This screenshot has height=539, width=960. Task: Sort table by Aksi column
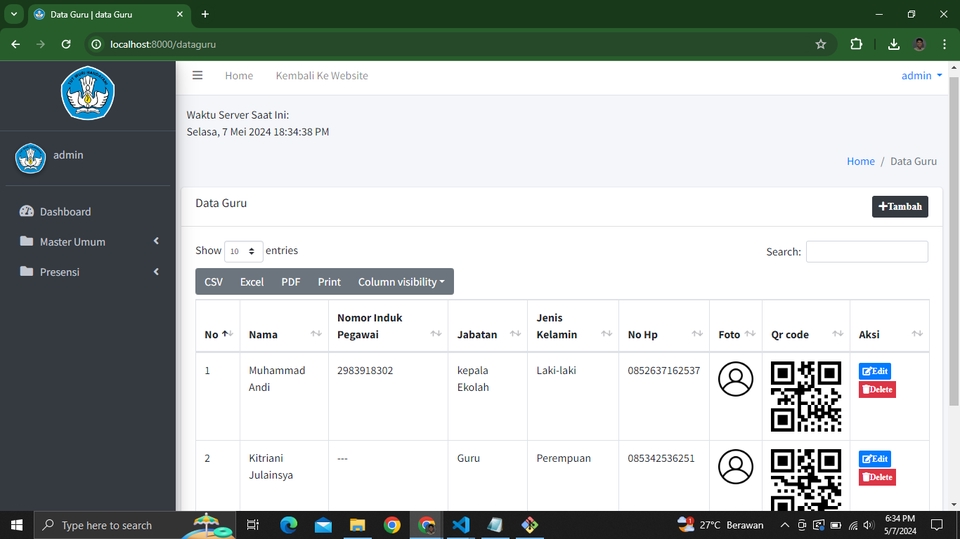pos(890,326)
